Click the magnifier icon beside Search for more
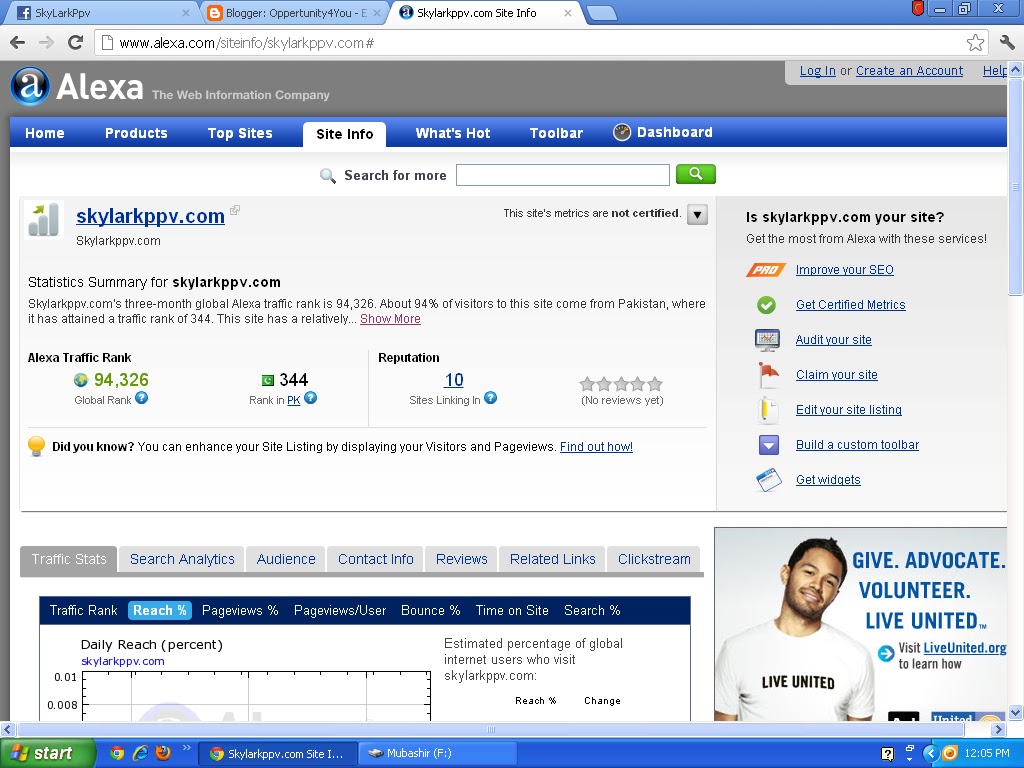 coord(328,175)
